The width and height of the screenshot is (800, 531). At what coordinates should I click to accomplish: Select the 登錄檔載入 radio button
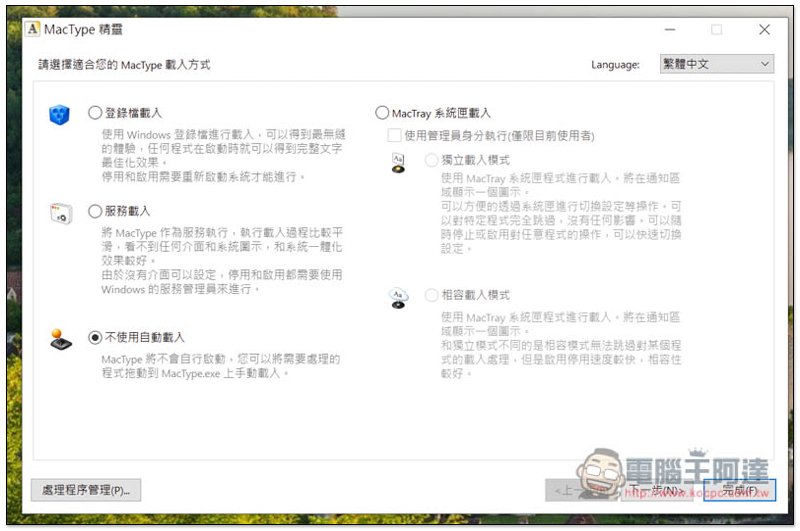click(95, 113)
